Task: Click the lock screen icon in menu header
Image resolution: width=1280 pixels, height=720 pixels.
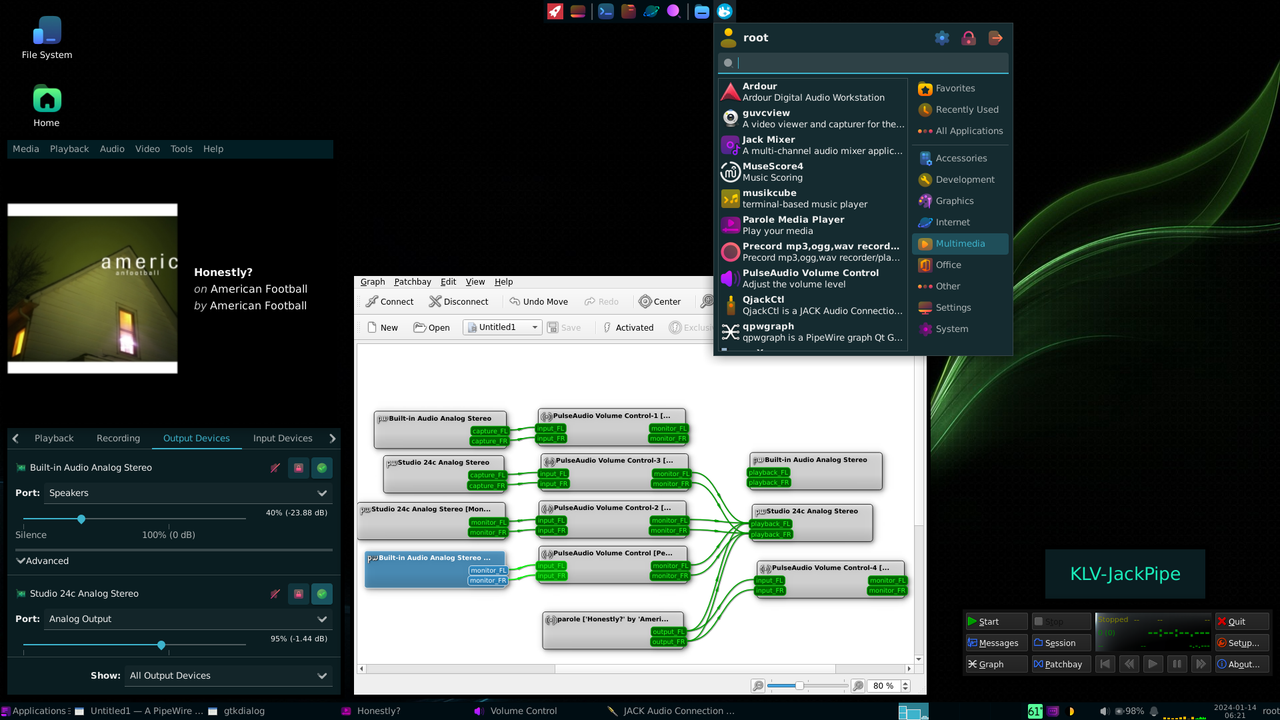Action: (x=968, y=38)
